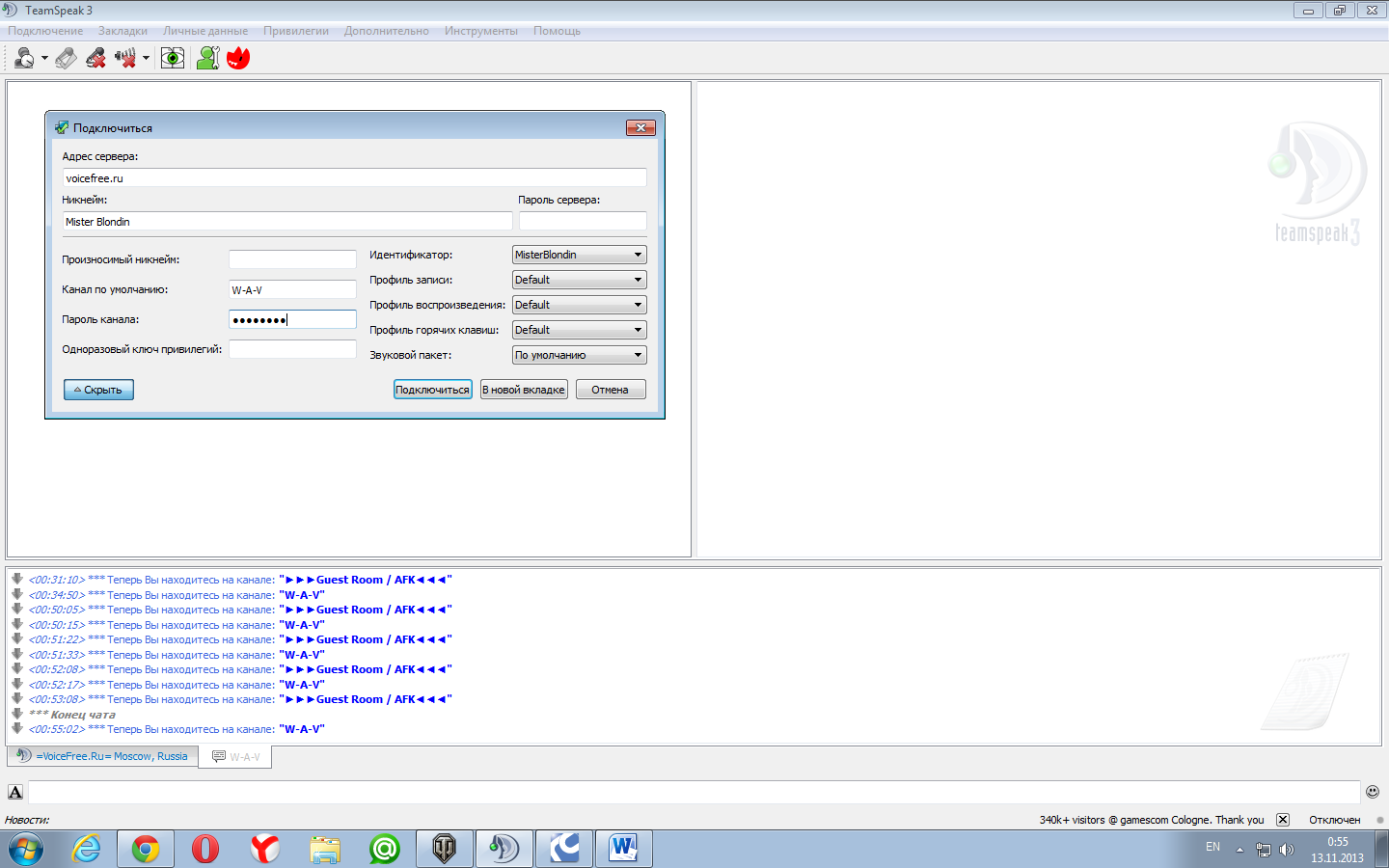Open the Идентификатор dropdown MisterBlondin
The image size is (1389, 868).
pos(579,255)
